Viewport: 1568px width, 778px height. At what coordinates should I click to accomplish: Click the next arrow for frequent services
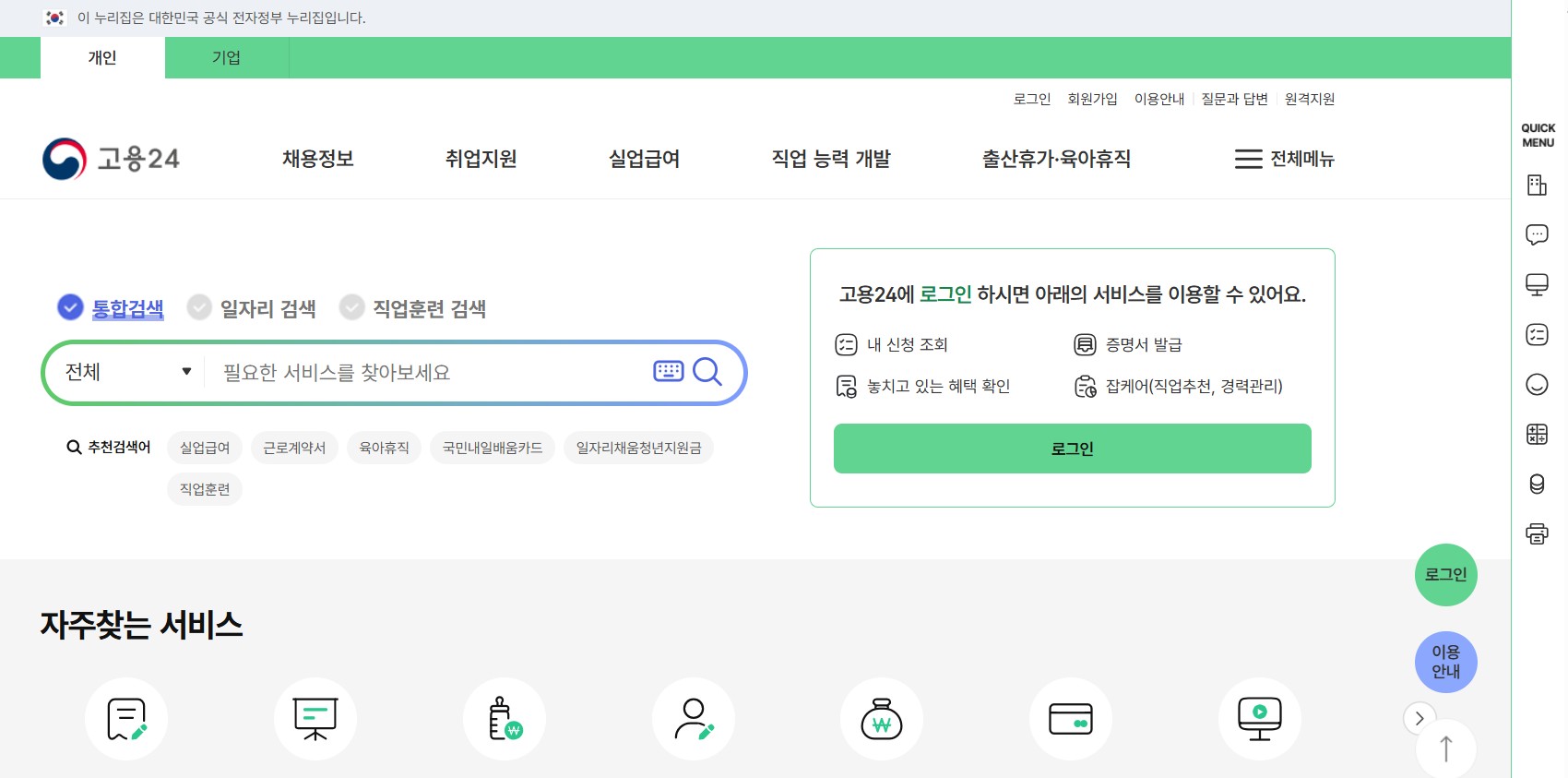coord(1420,718)
